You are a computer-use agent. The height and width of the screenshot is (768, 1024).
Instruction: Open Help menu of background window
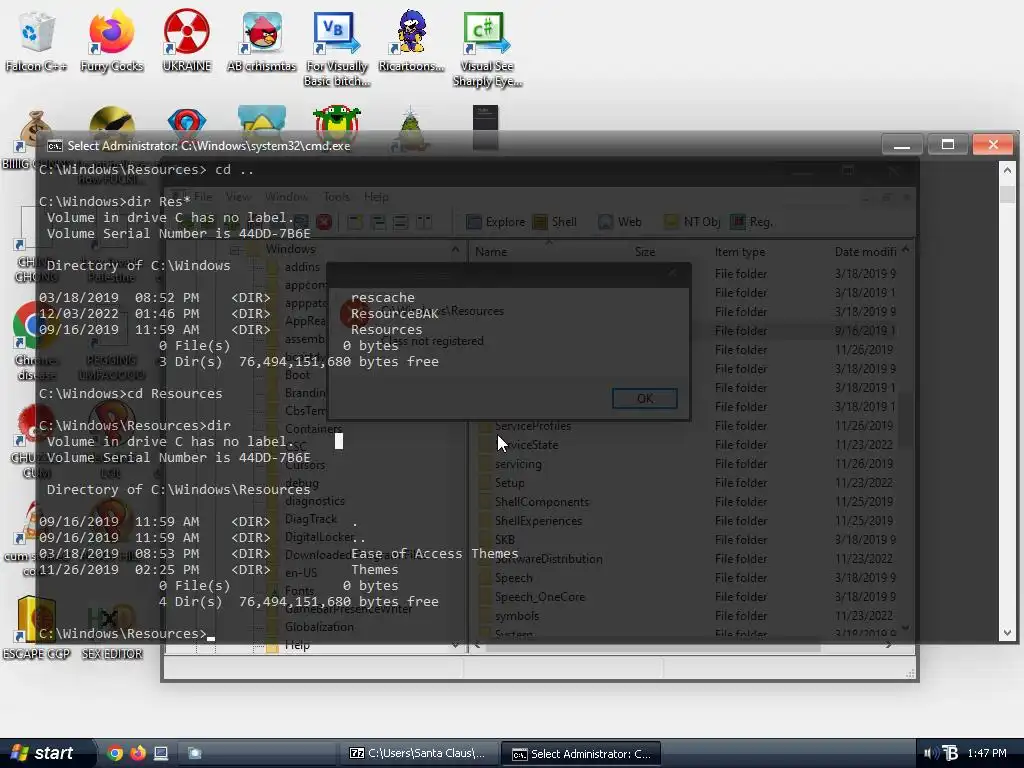[376, 197]
